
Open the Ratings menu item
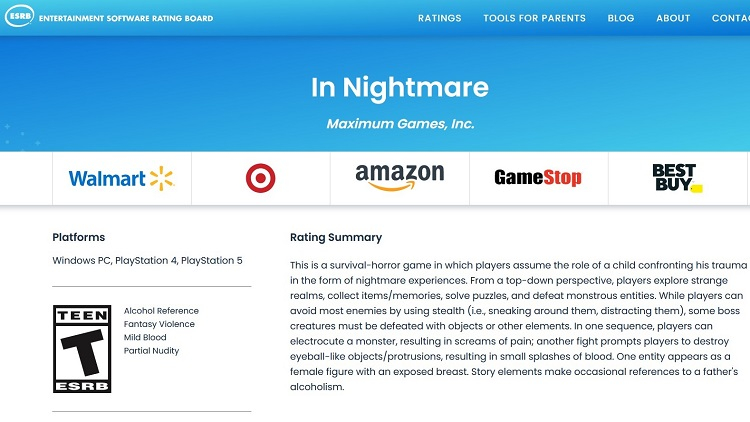point(439,18)
